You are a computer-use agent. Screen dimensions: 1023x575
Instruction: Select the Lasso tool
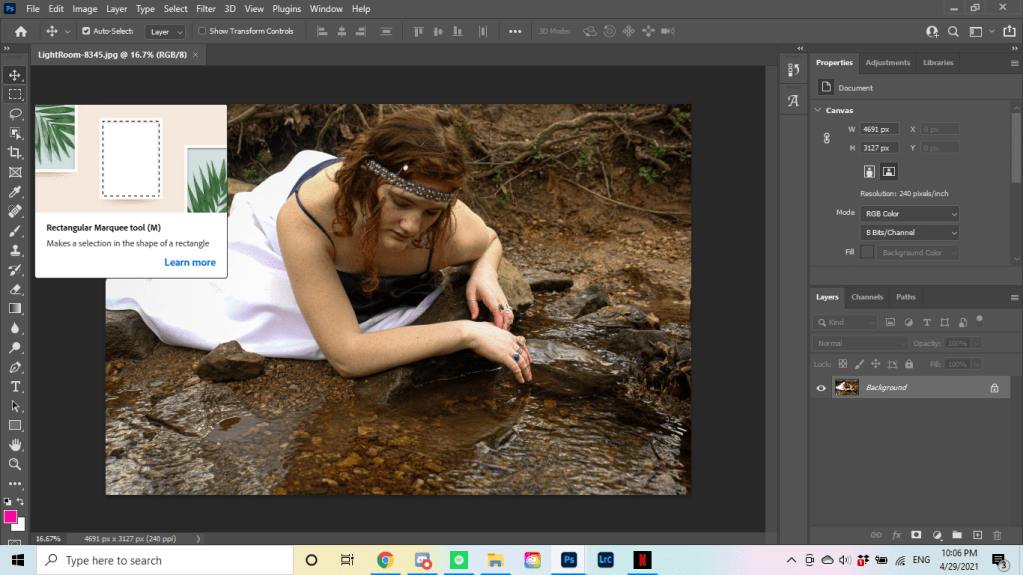(x=15, y=113)
